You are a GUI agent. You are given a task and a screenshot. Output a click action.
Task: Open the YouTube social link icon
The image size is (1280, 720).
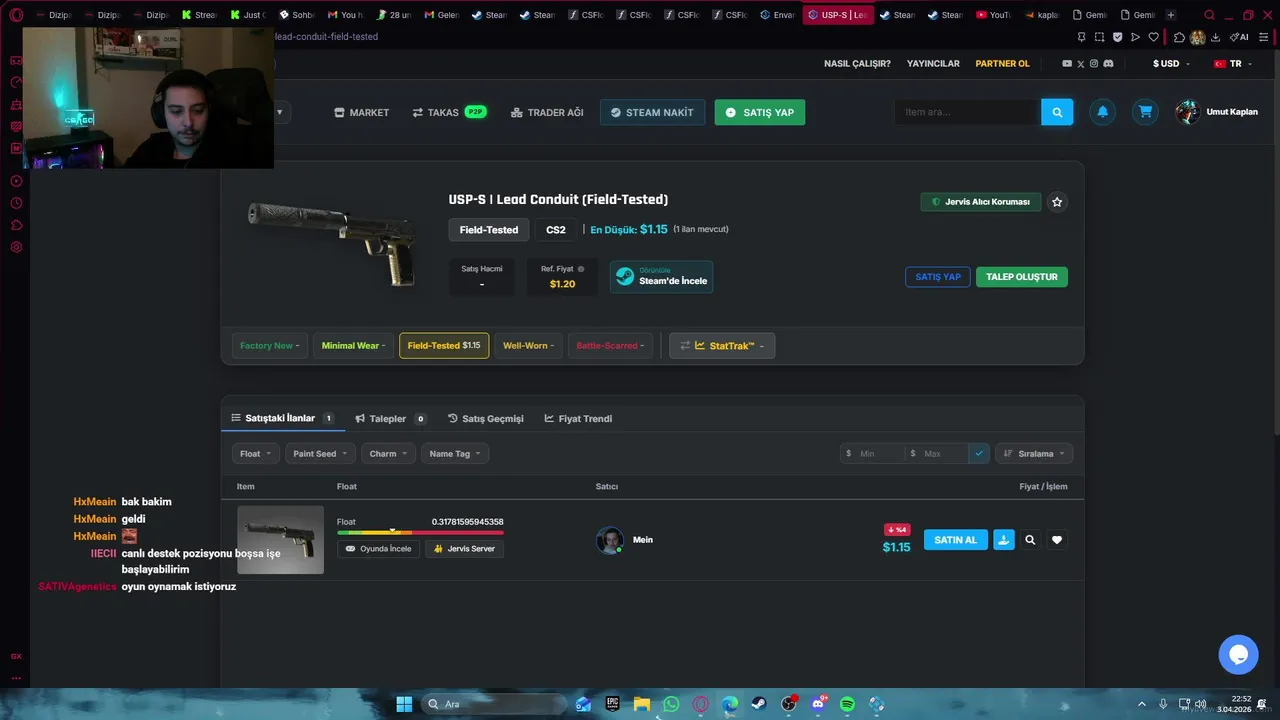[1067, 64]
